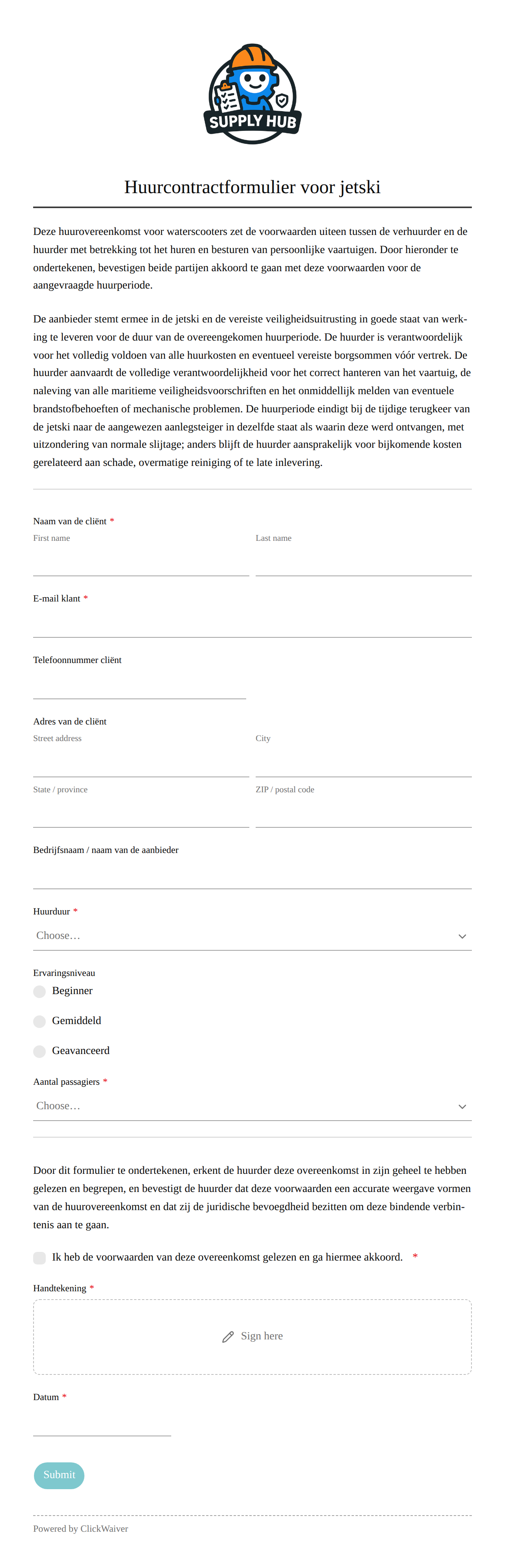
Task: Click the Sign here signature area
Action: point(252,1337)
